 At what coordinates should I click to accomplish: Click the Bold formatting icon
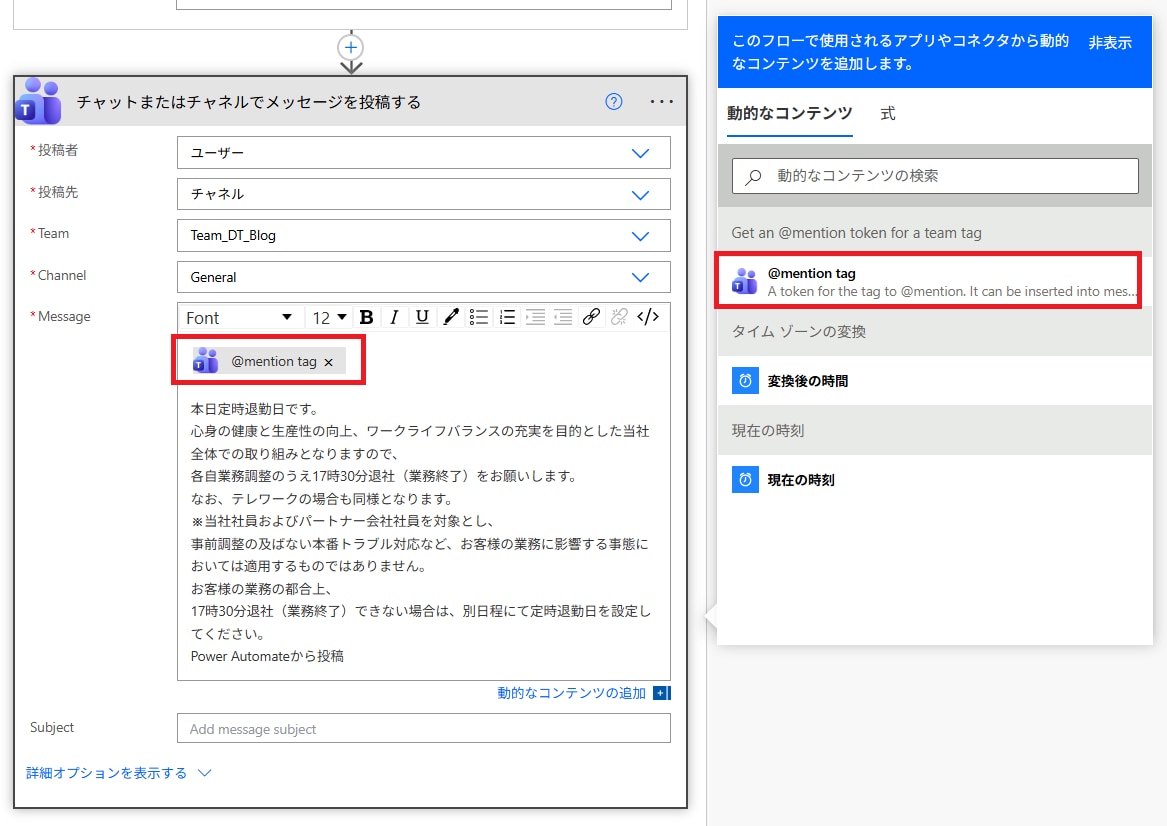click(x=366, y=317)
